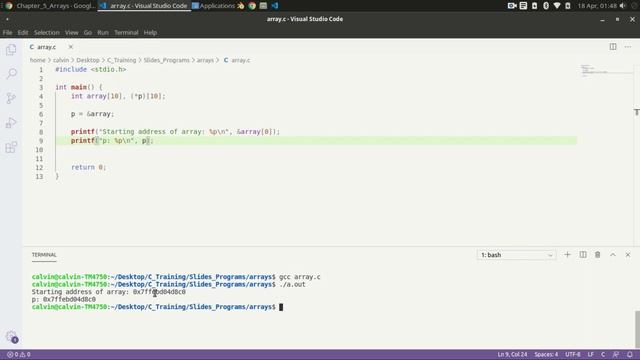
Task: Open the Bluetooth tray icon
Action: coord(546,6)
